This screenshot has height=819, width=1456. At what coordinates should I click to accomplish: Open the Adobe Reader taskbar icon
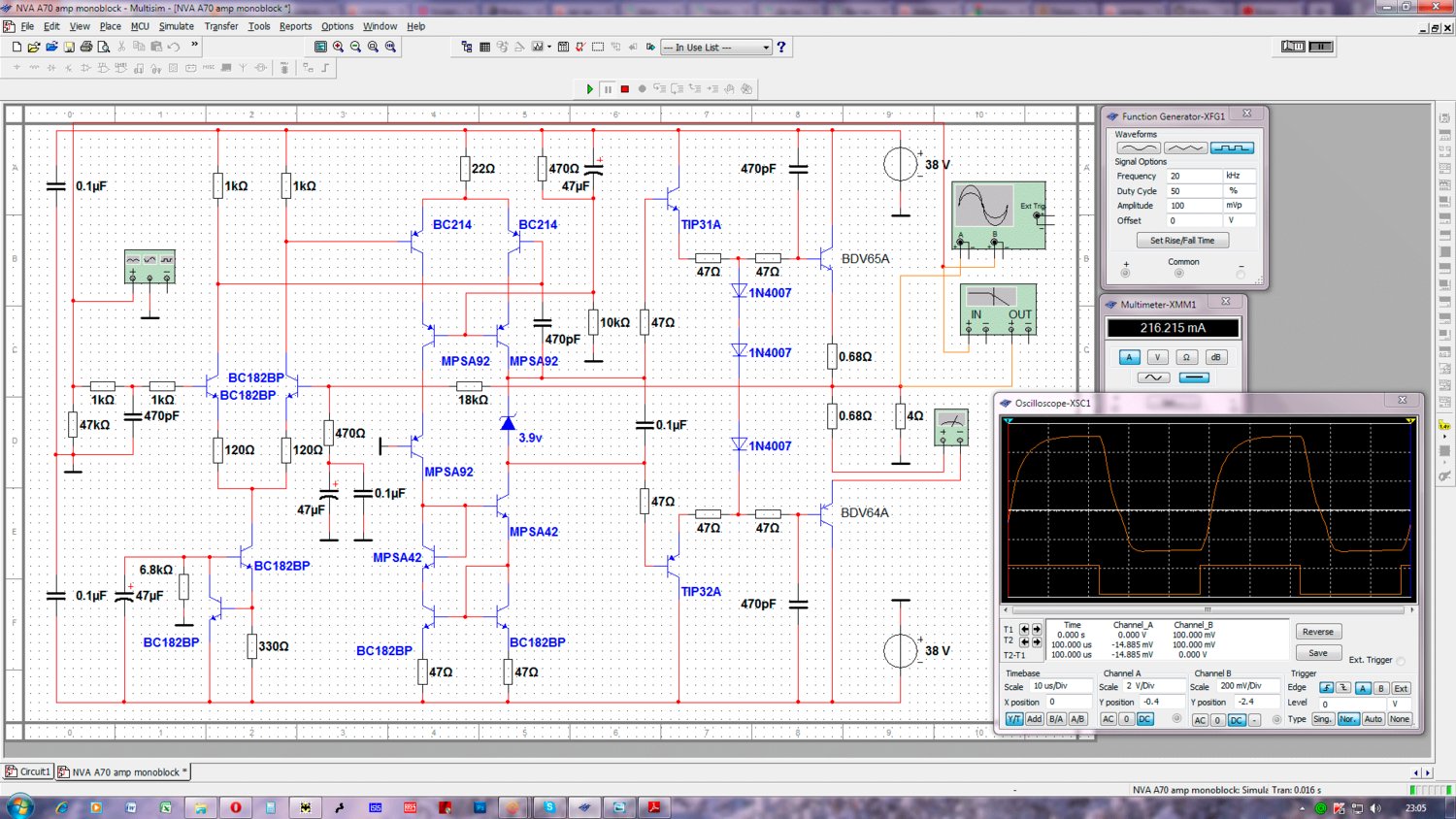[x=654, y=807]
